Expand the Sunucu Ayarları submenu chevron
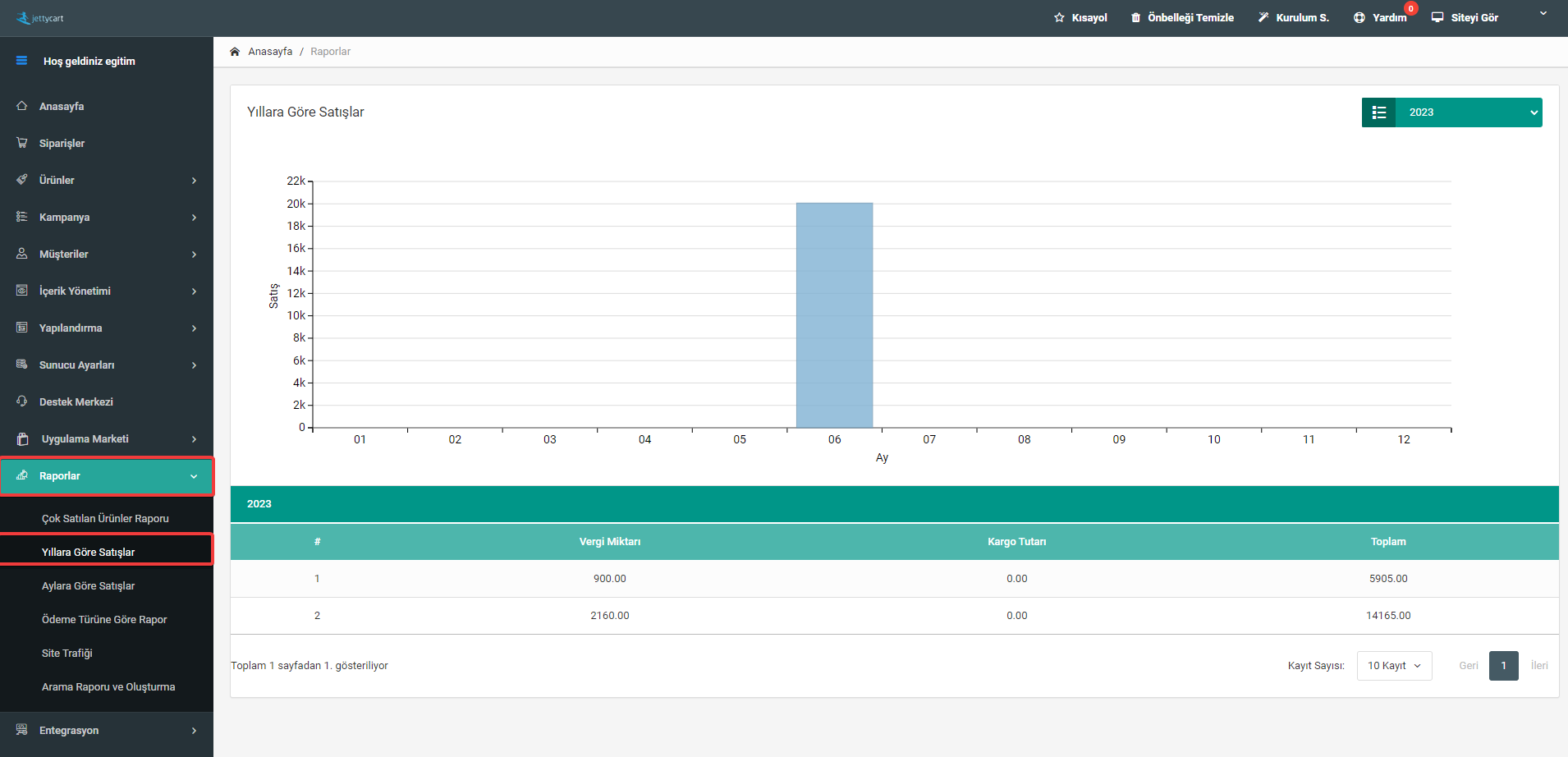This screenshot has height=757, width=1568. point(195,365)
